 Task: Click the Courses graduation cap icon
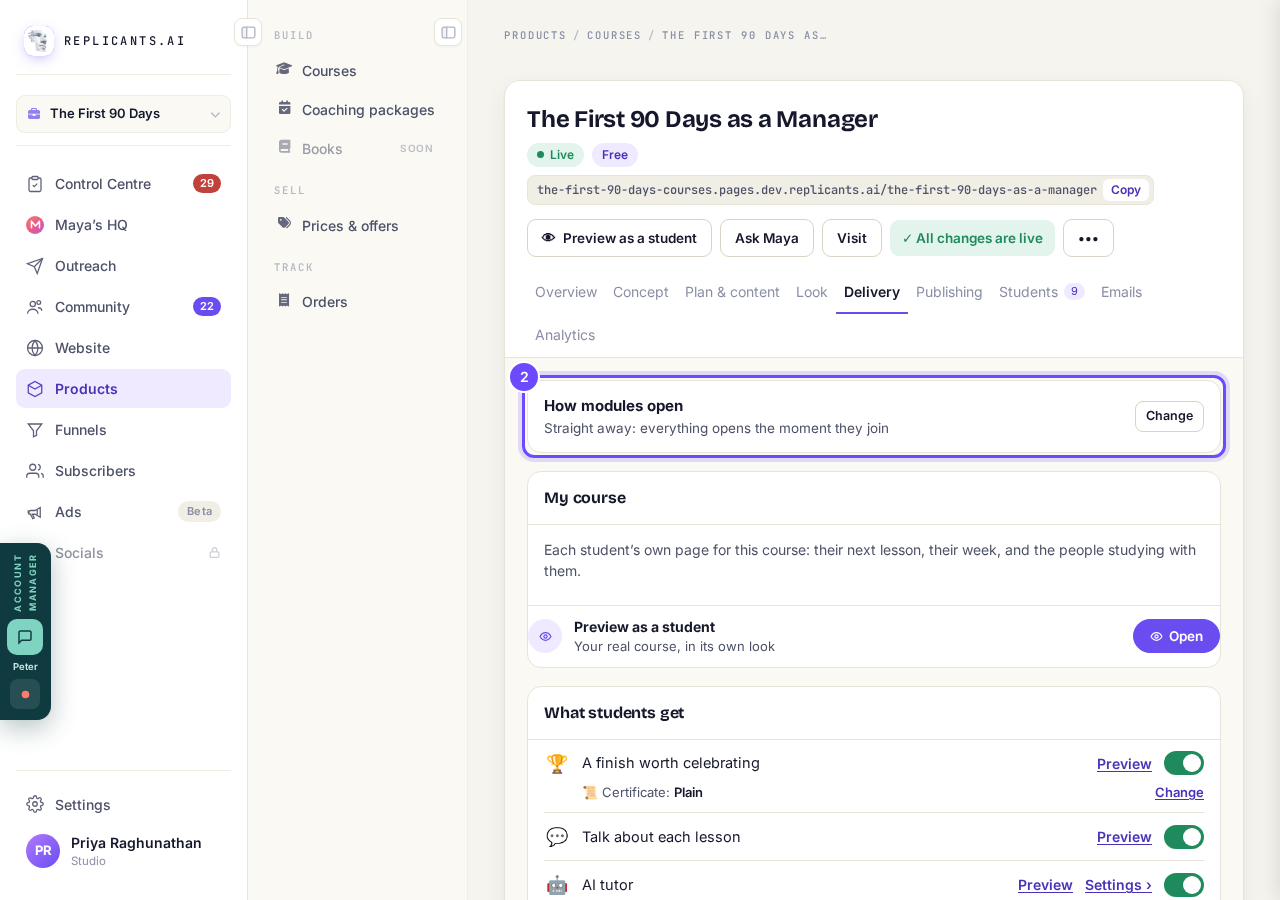(284, 70)
